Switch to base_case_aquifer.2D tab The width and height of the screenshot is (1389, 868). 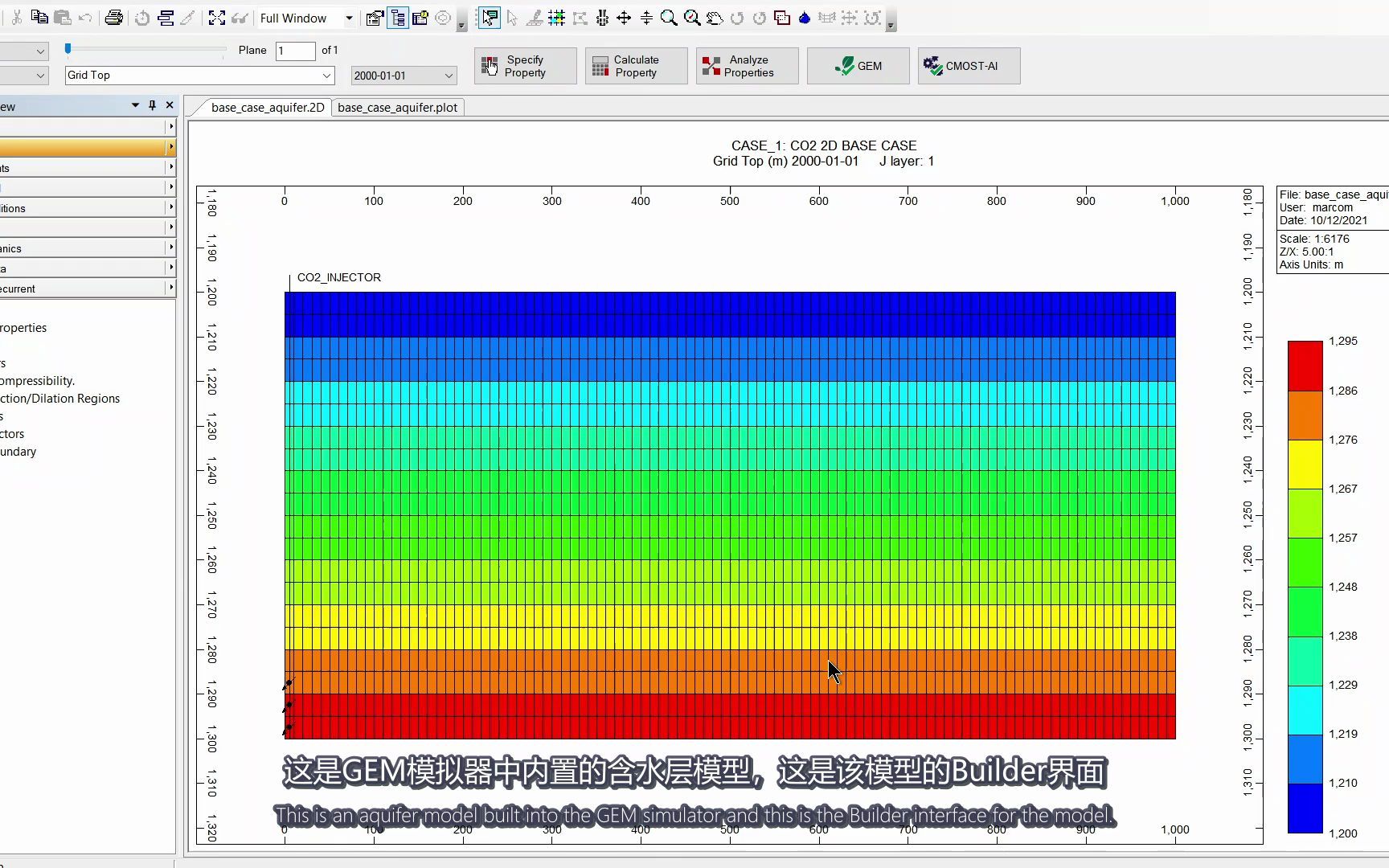268,107
